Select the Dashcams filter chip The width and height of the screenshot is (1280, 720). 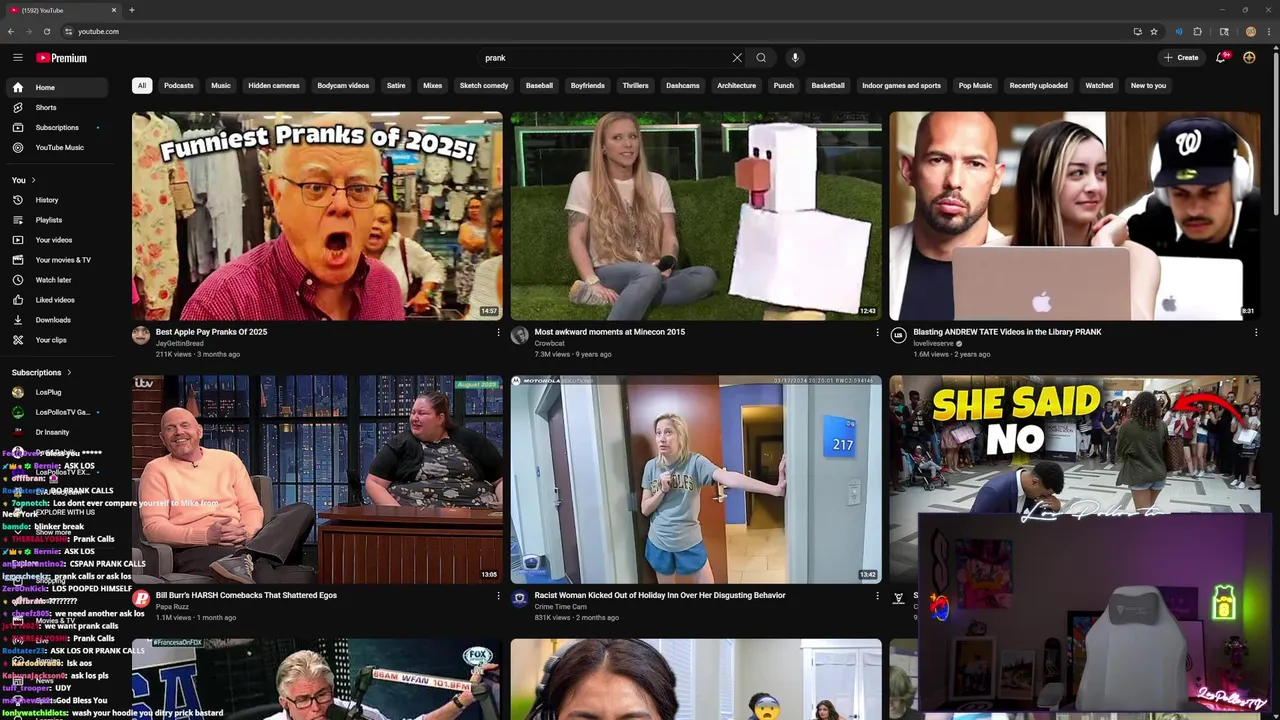683,85
